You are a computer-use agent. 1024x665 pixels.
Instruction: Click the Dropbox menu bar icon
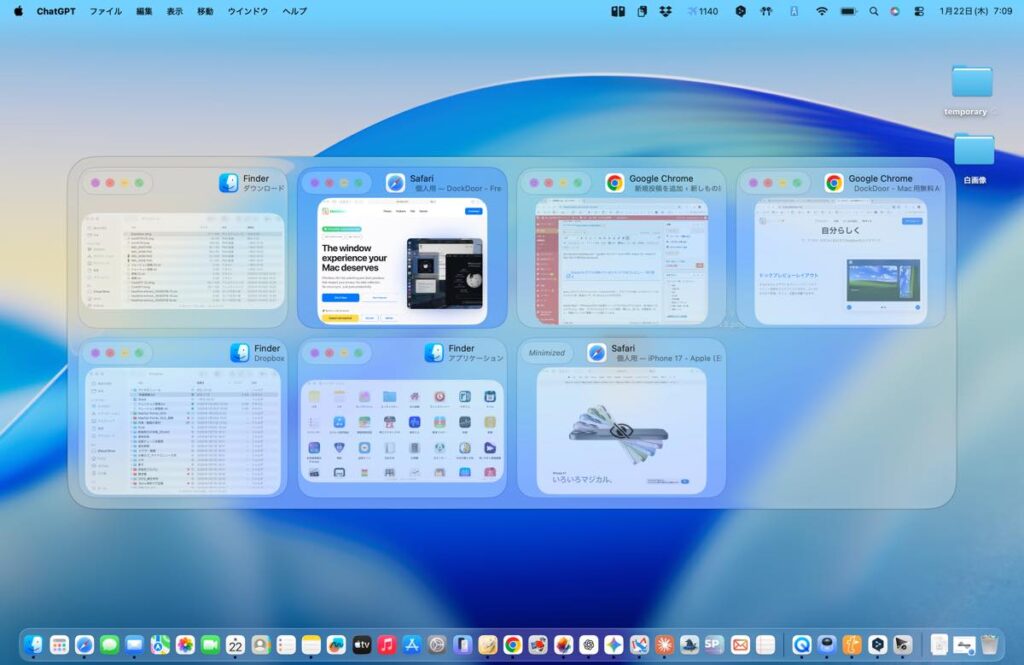tap(666, 11)
